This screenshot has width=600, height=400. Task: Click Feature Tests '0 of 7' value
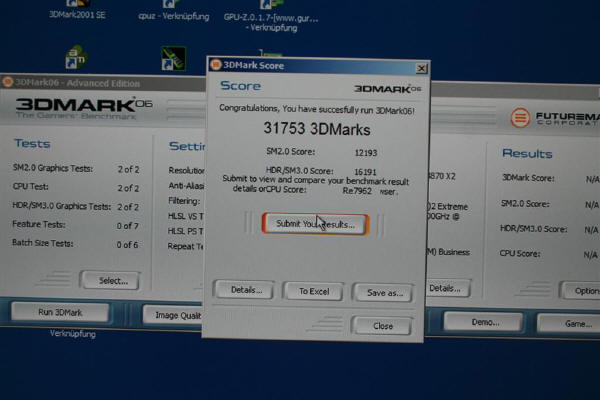tap(128, 226)
